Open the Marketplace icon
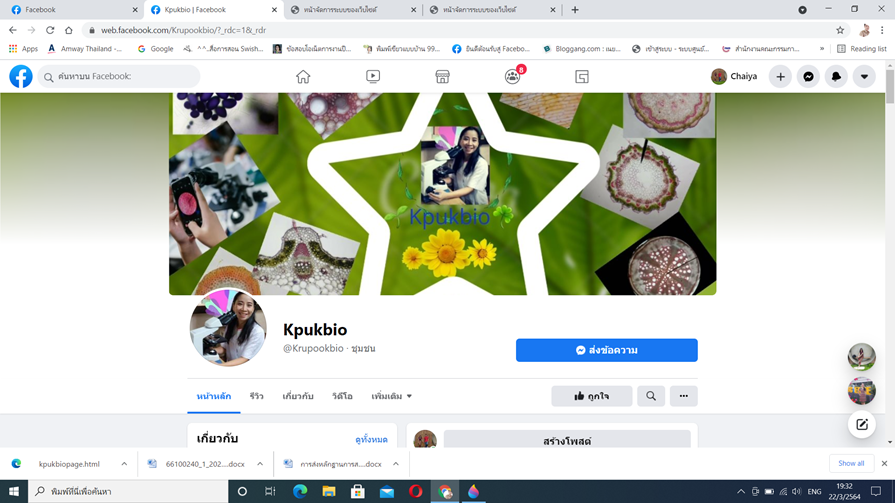 [x=442, y=77]
